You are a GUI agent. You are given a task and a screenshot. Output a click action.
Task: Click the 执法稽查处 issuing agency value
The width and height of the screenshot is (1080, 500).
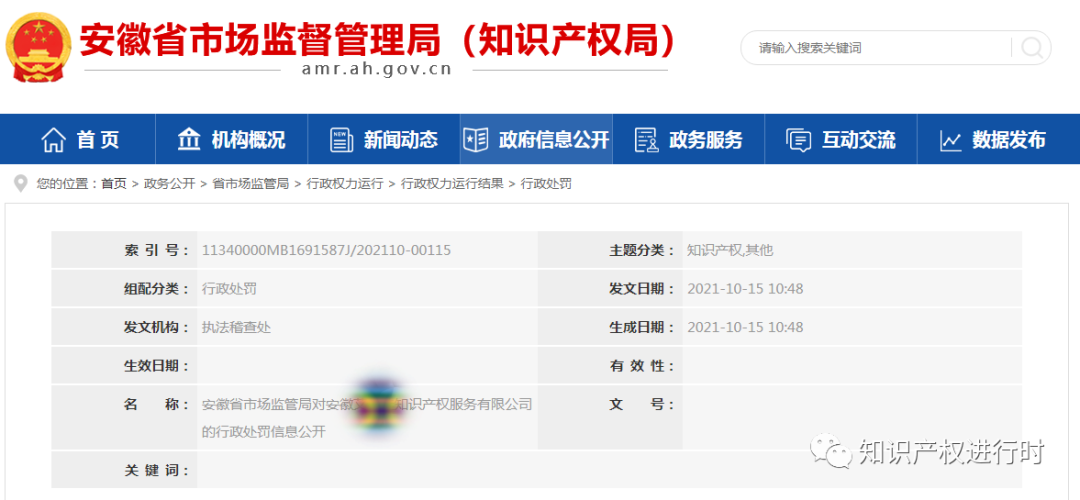click(236, 327)
